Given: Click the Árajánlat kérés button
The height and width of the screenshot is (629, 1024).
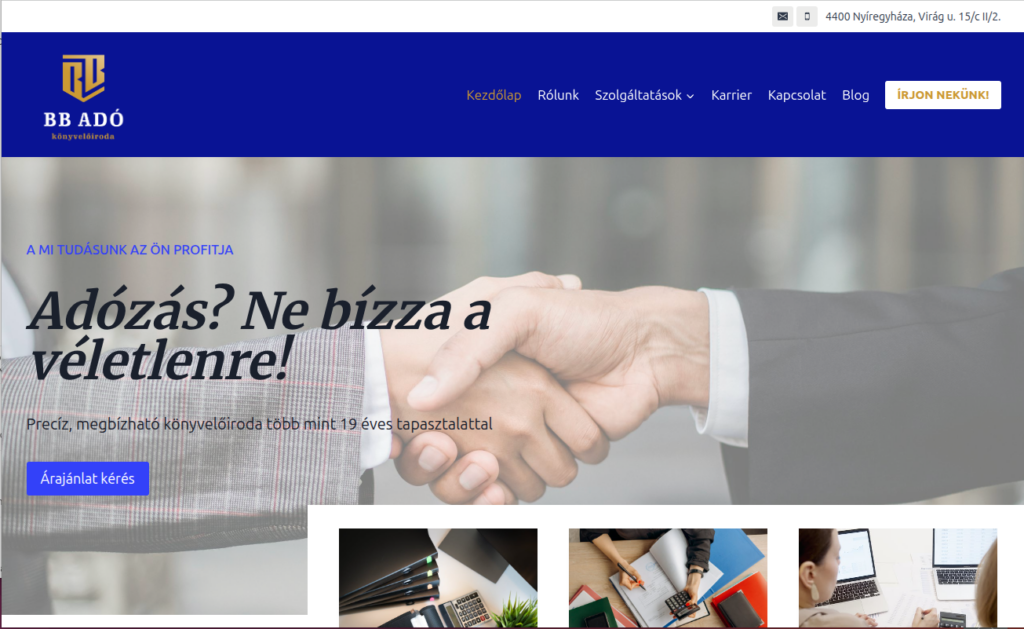Looking at the screenshot, I should 88,478.
